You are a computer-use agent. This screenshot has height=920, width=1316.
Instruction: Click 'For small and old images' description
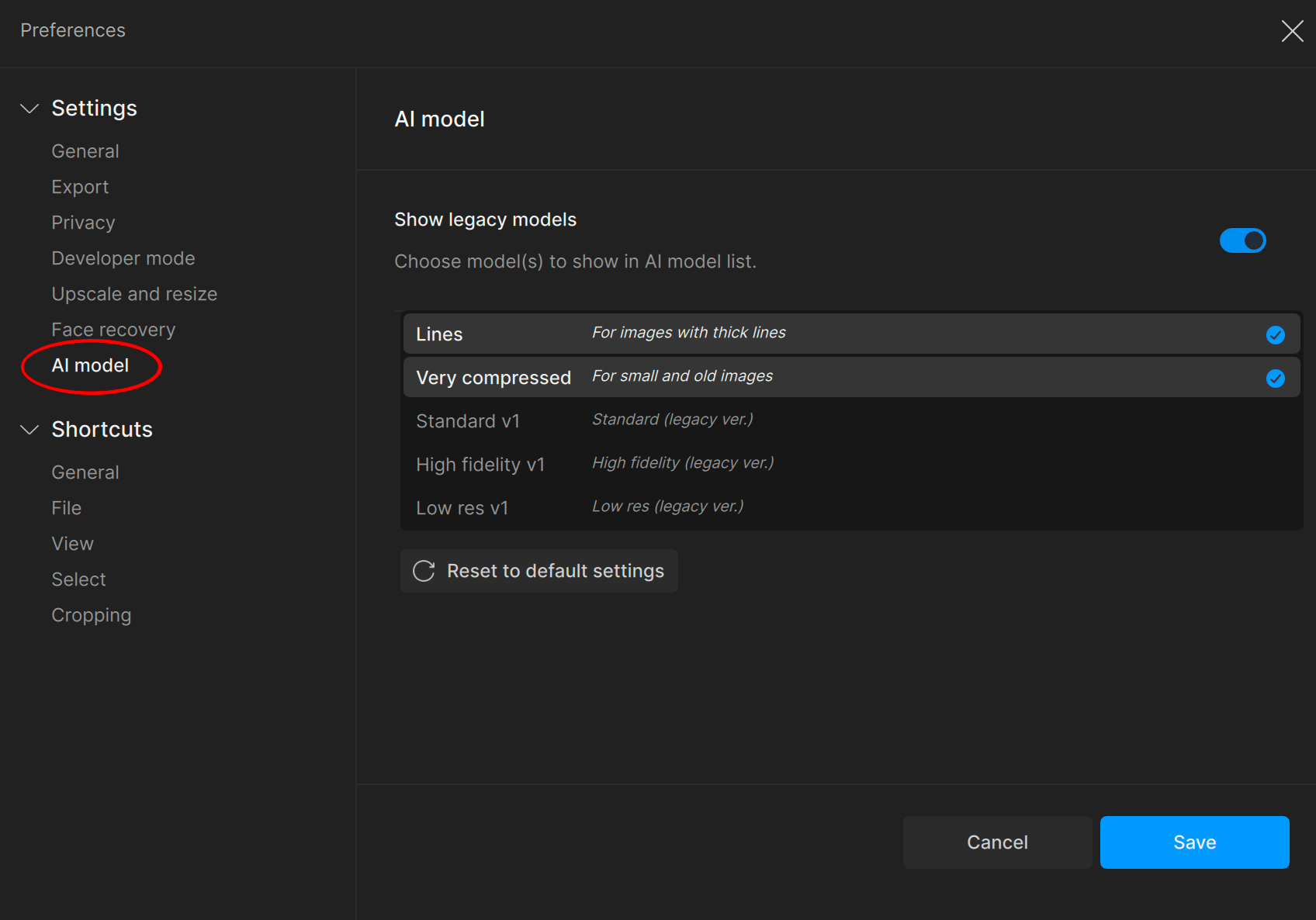pyautogui.click(x=683, y=376)
